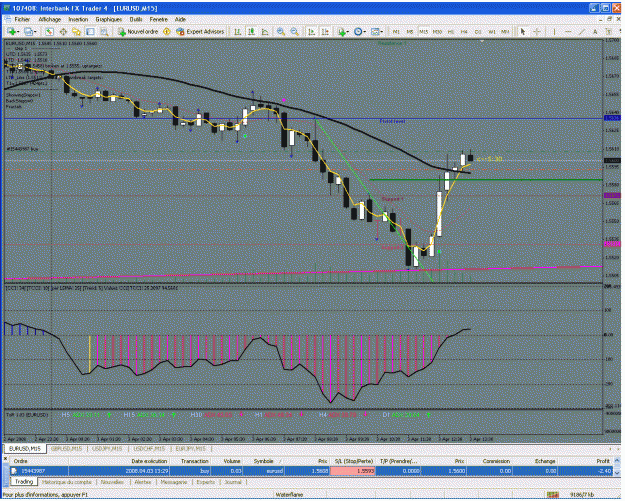The image size is (625, 501).
Task: Open the Aide menu
Action: 180,19
